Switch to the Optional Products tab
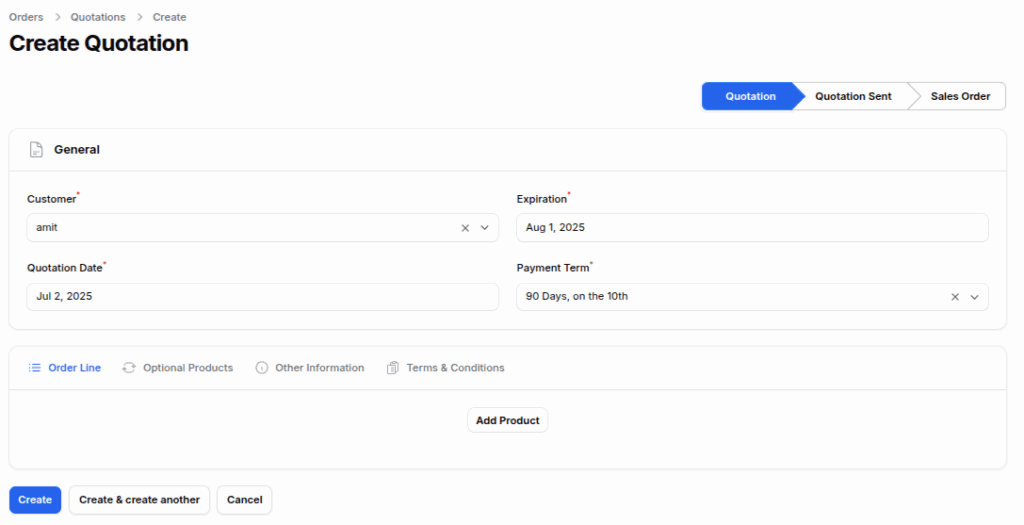This screenshot has height=525, width=1024. point(178,368)
